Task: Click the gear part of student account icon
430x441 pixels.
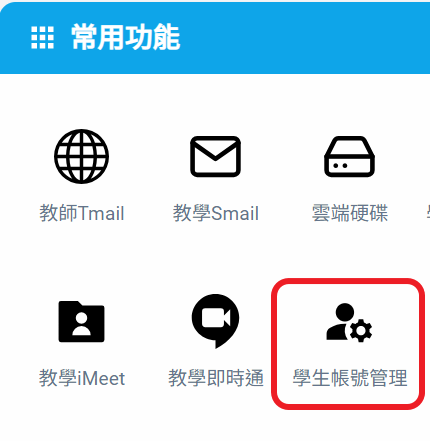Action: (x=361, y=331)
